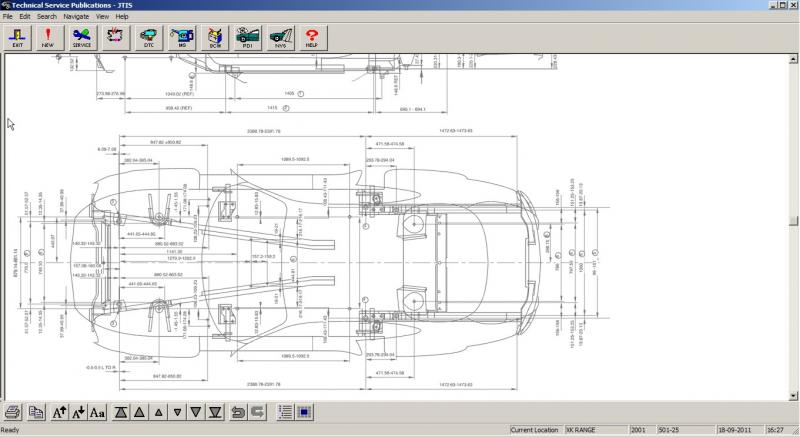This screenshot has width=800, height=437.
Task: Jump to document end with barred down-triangle
Action: coord(215,412)
